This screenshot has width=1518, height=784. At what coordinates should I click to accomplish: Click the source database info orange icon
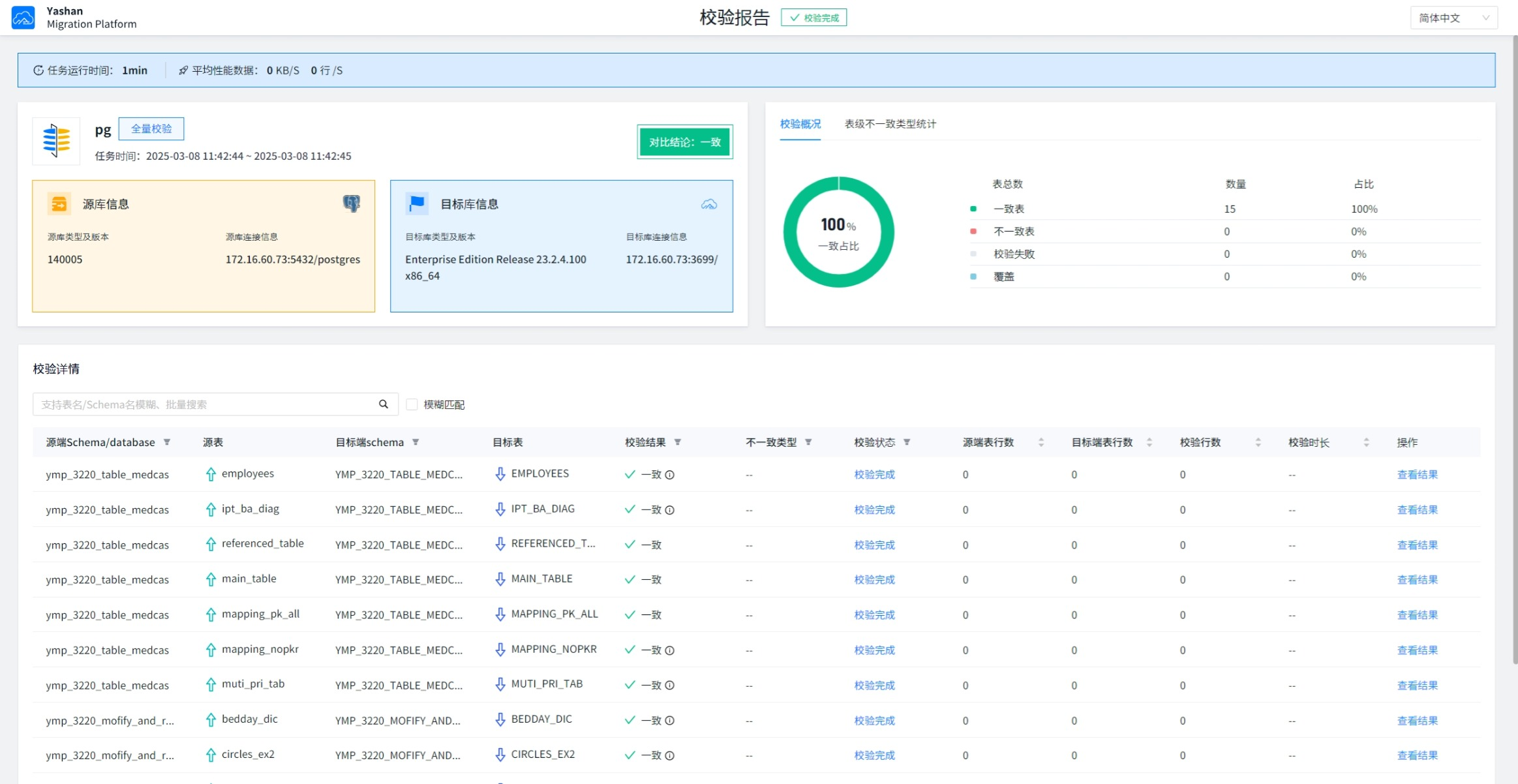tap(59, 204)
